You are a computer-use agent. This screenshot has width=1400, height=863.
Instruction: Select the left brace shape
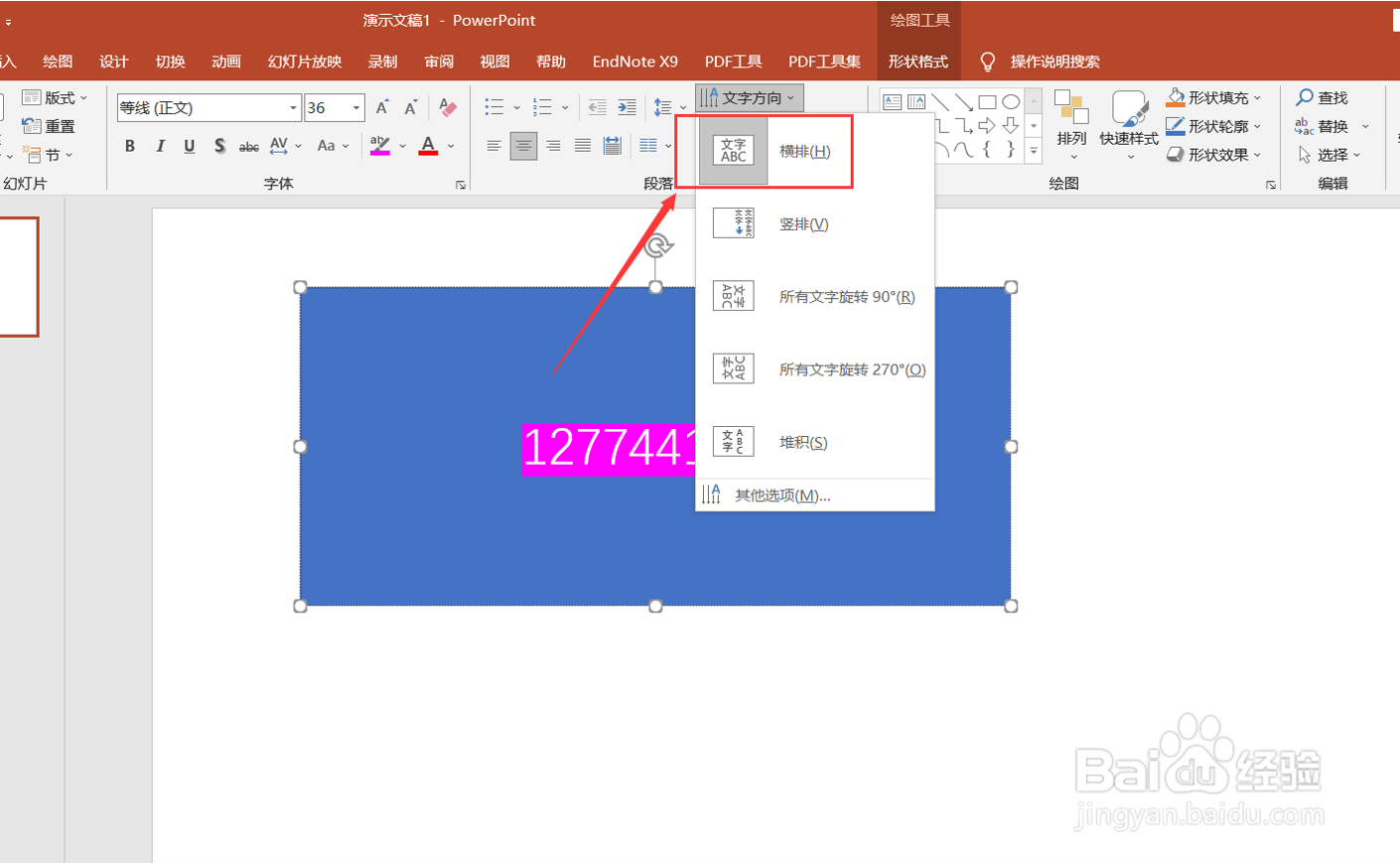click(987, 149)
